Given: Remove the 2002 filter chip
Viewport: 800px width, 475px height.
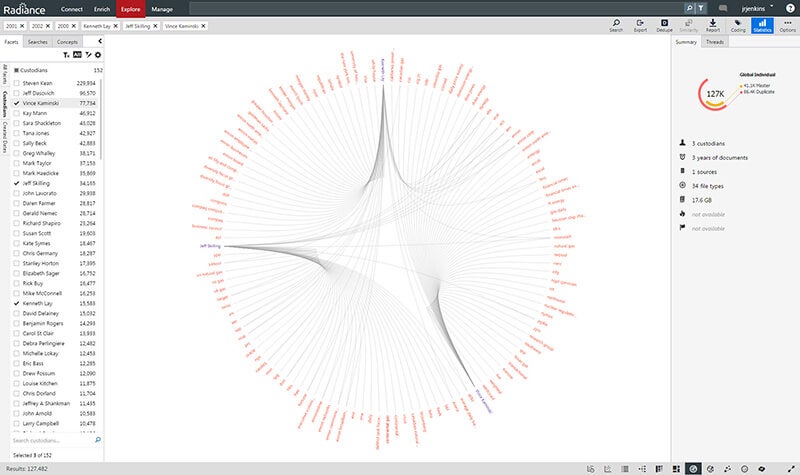Looking at the screenshot, I should coord(48,26).
